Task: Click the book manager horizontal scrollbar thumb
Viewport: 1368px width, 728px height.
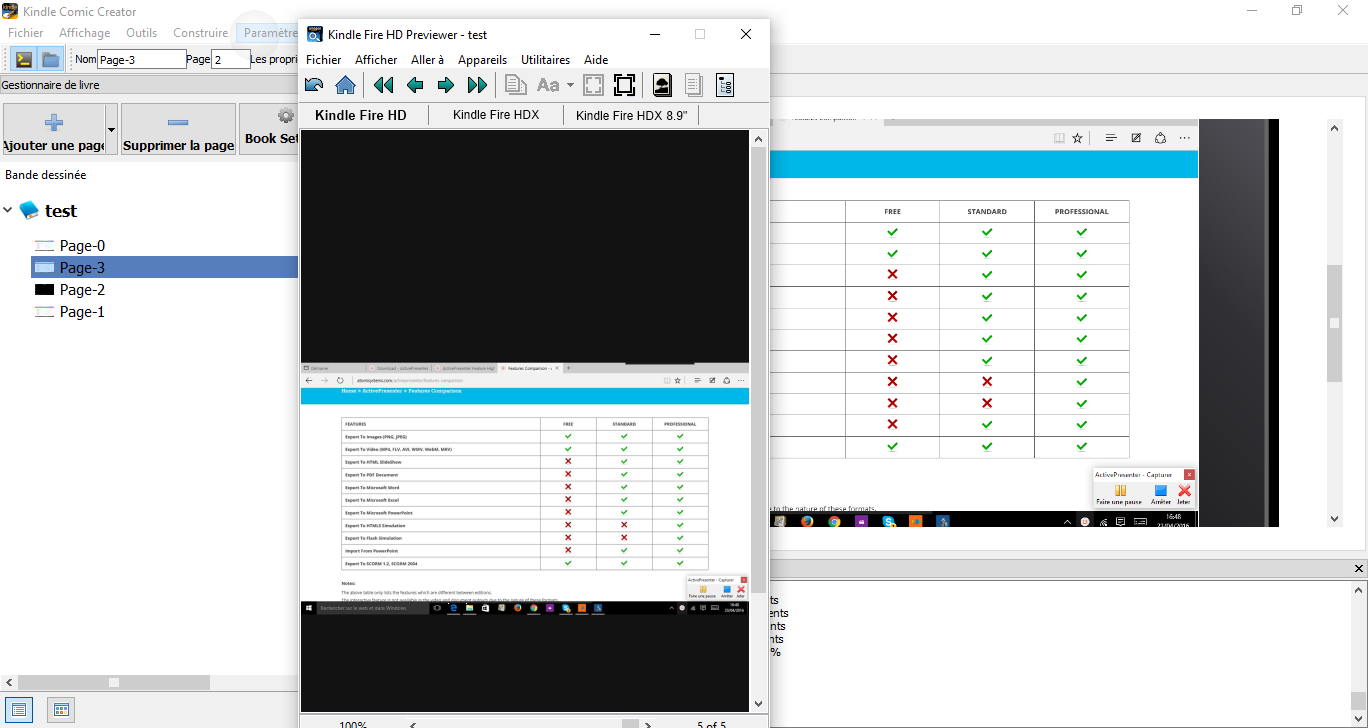Action: (x=114, y=683)
